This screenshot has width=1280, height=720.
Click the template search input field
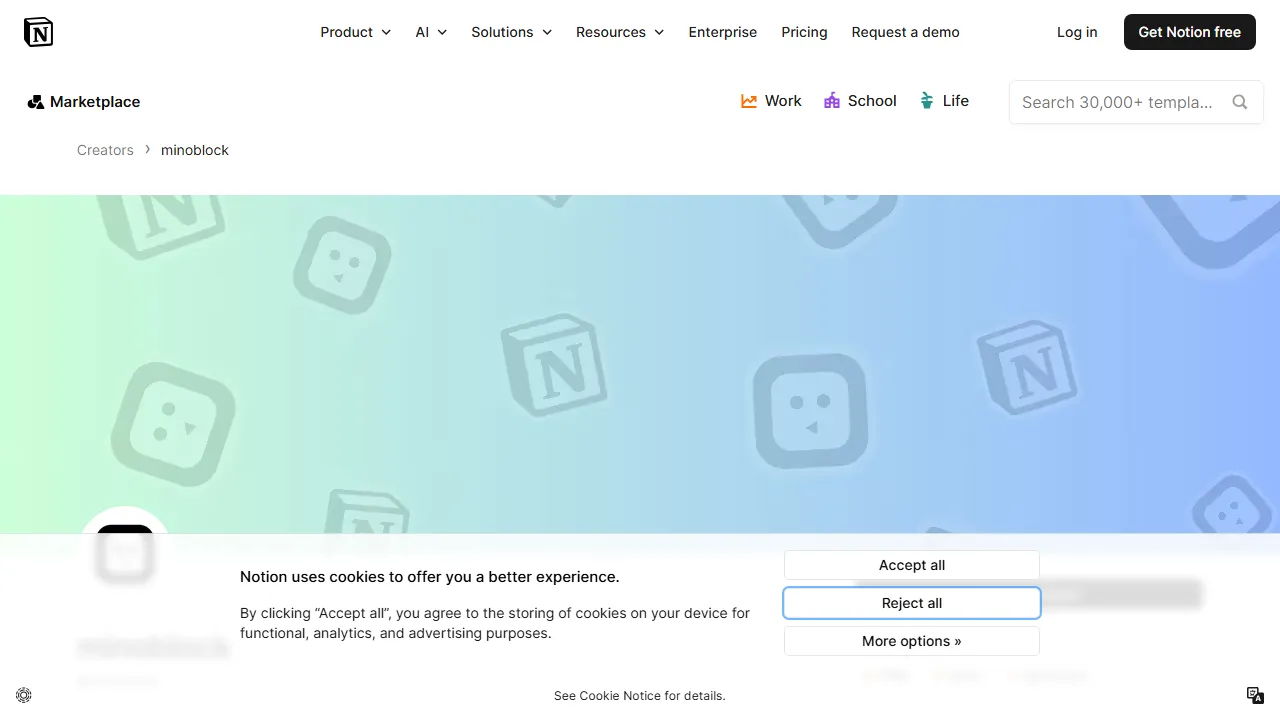coord(1120,102)
